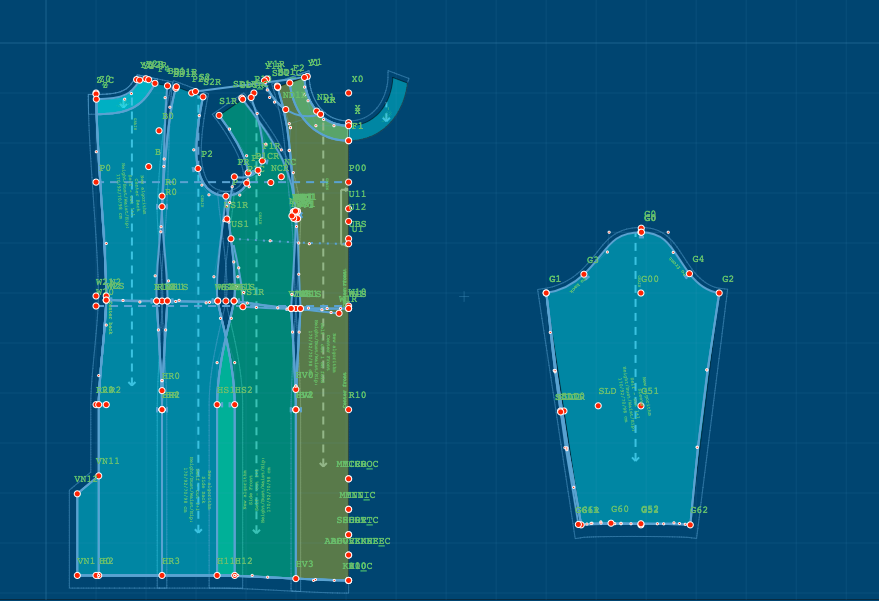879x601 pixels.
Task: Select point G1 on the sleeve
Action: (x=546, y=293)
